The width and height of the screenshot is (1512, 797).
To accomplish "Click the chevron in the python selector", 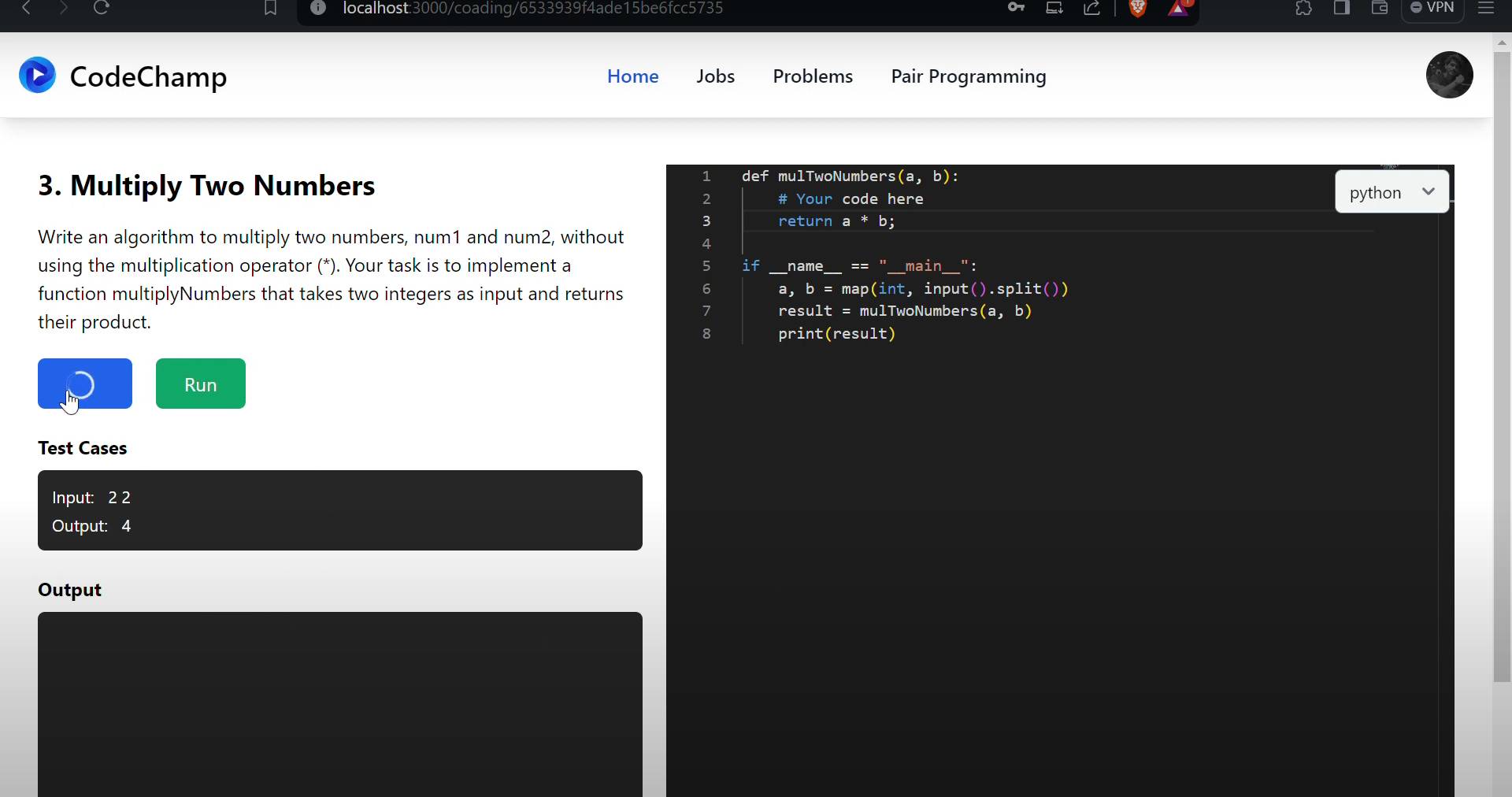I will pyautogui.click(x=1428, y=191).
